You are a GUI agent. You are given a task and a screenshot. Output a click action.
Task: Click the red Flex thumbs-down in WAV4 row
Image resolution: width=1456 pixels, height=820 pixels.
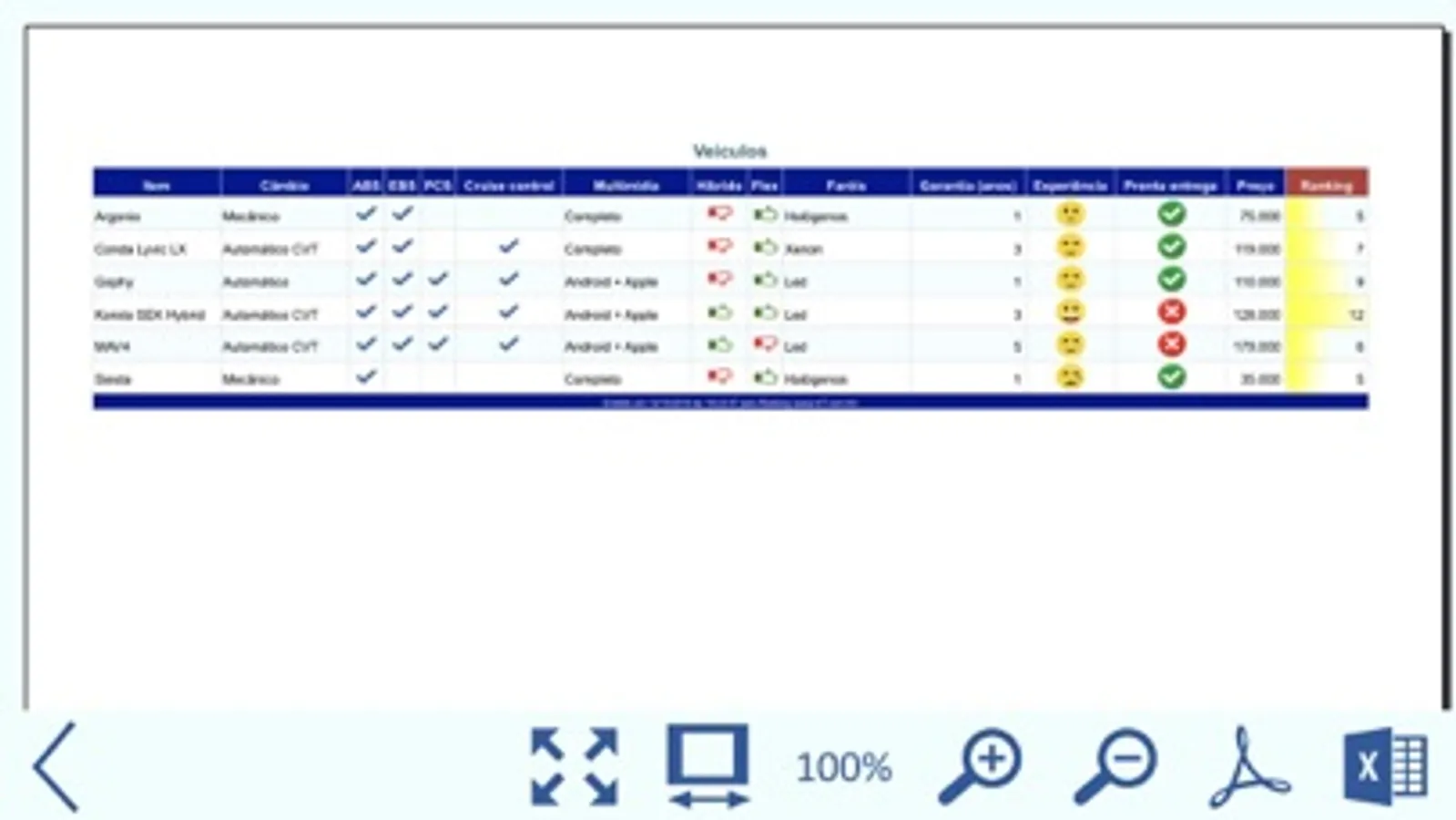(x=765, y=344)
